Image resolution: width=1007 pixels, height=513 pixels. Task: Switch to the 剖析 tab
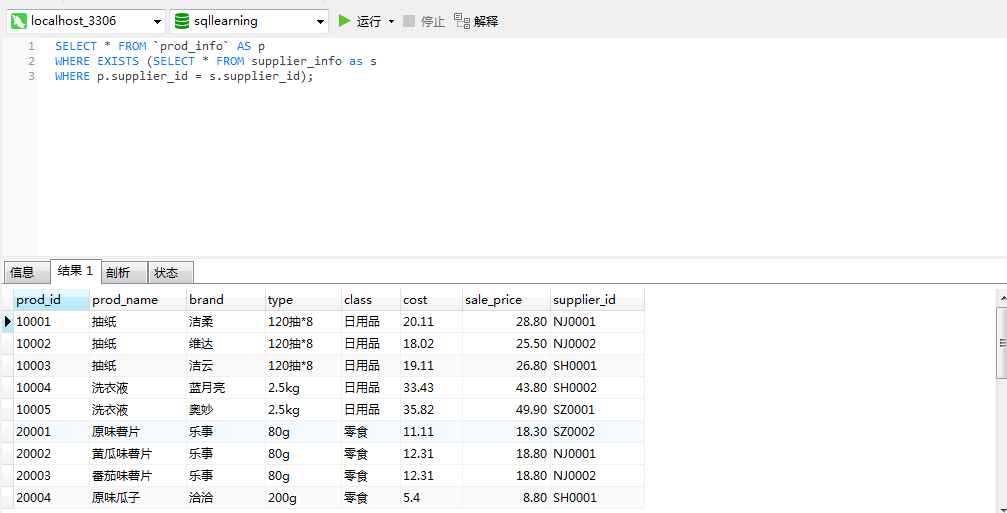pyautogui.click(x=125, y=272)
